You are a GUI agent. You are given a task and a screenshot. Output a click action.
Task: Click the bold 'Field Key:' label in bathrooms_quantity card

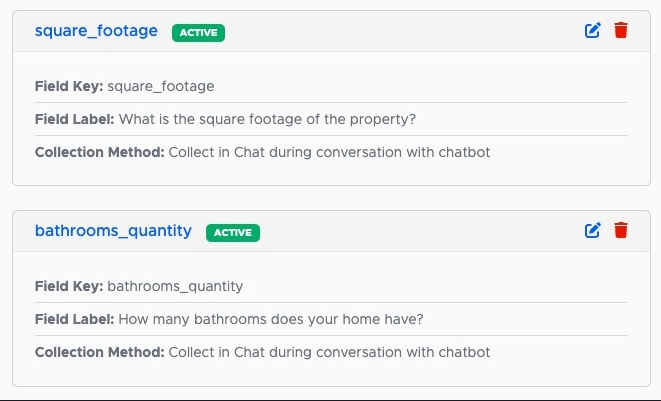pos(69,286)
